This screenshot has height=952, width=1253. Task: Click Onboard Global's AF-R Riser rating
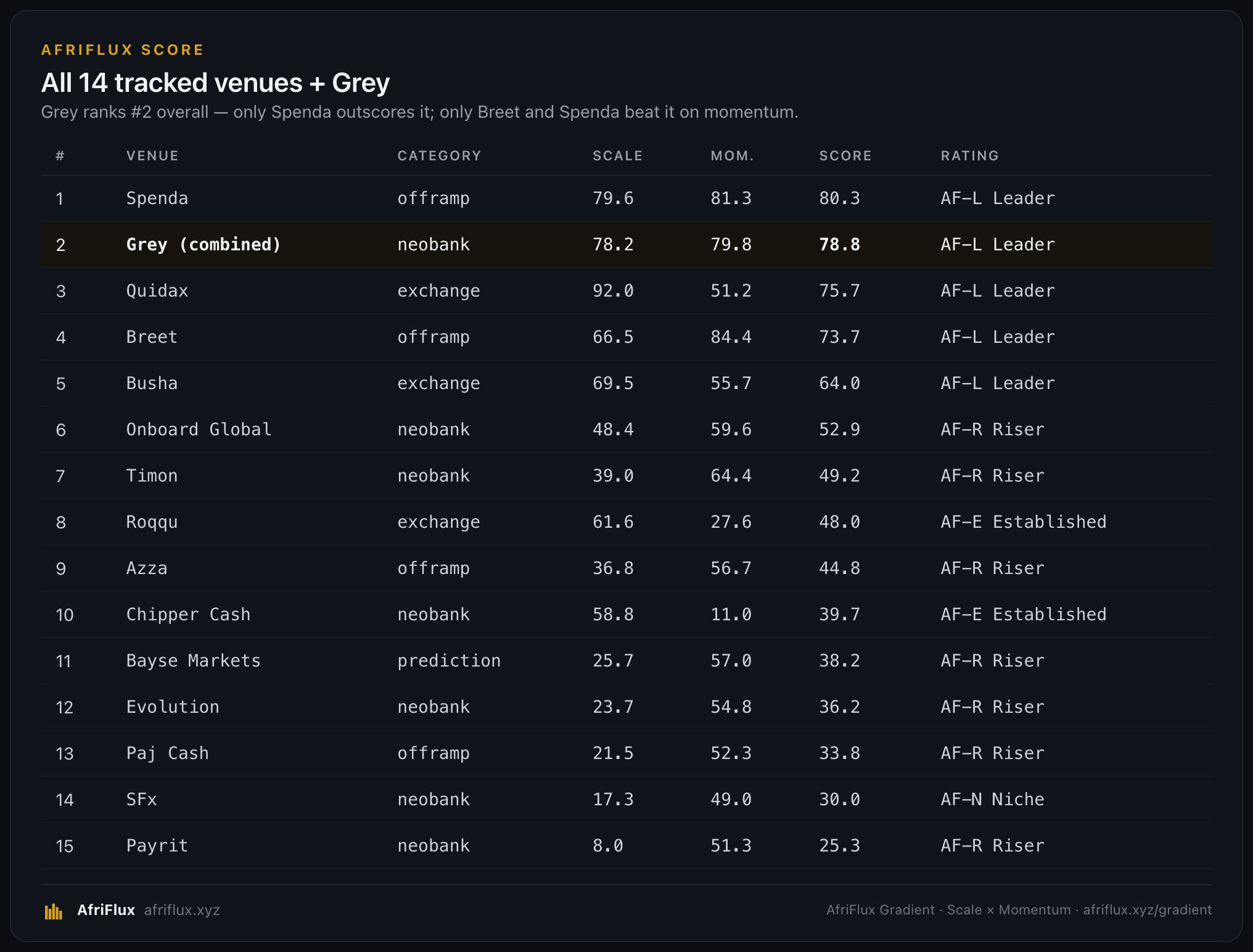click(992, 430)
